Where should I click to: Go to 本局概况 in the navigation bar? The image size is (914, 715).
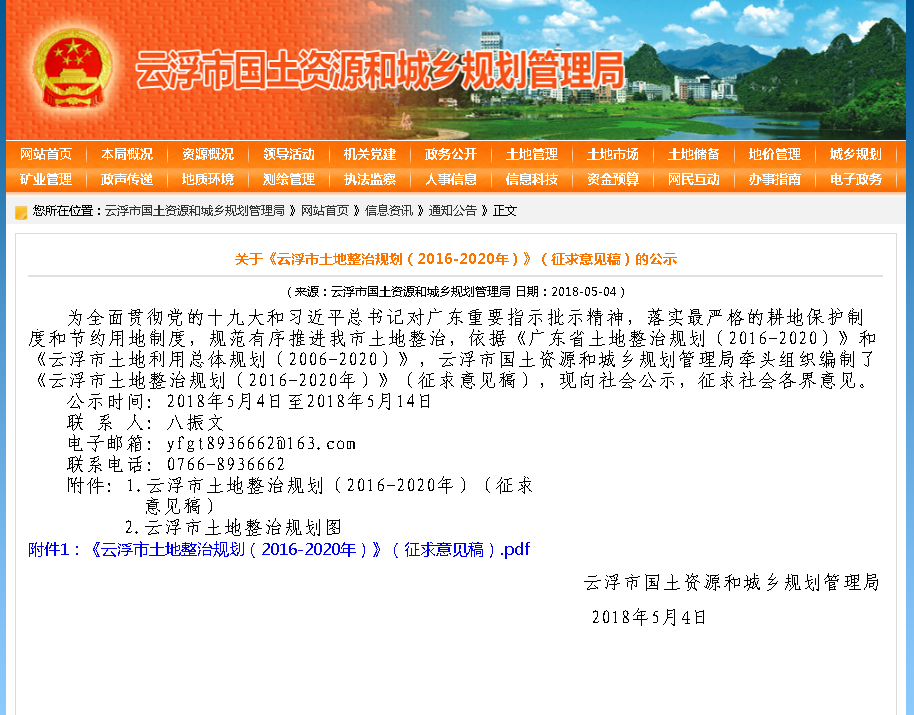[127, 154]
